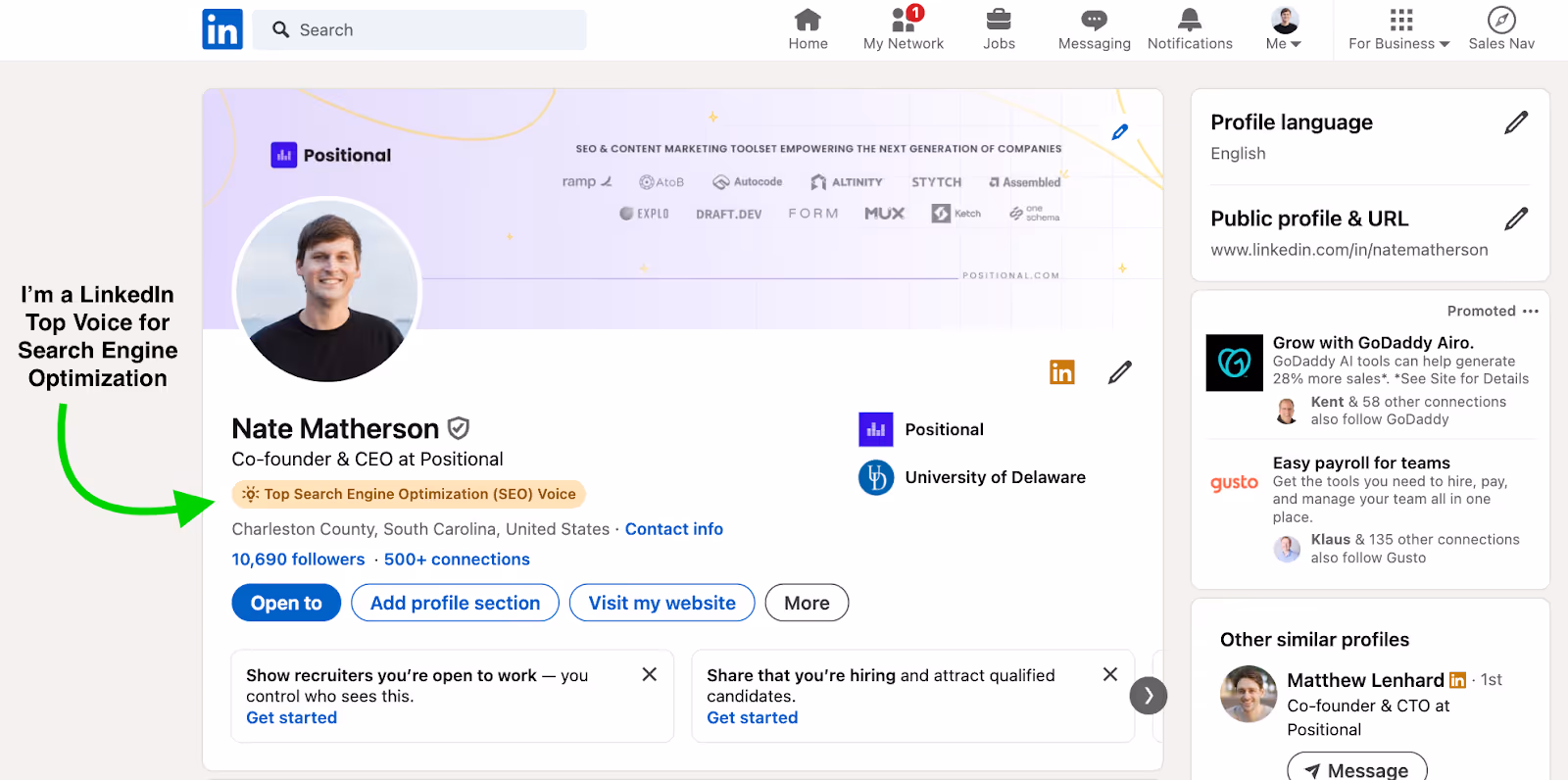Click the LinkedIn logo
The width and height of the screenshot is (1568, 780).
coord(222,29)
